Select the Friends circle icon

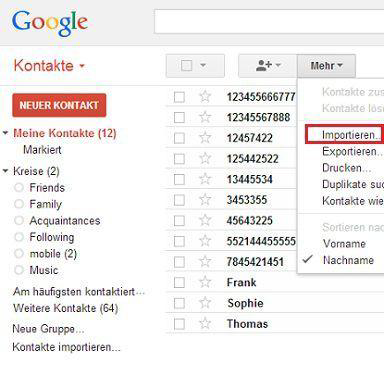[19, 187]
